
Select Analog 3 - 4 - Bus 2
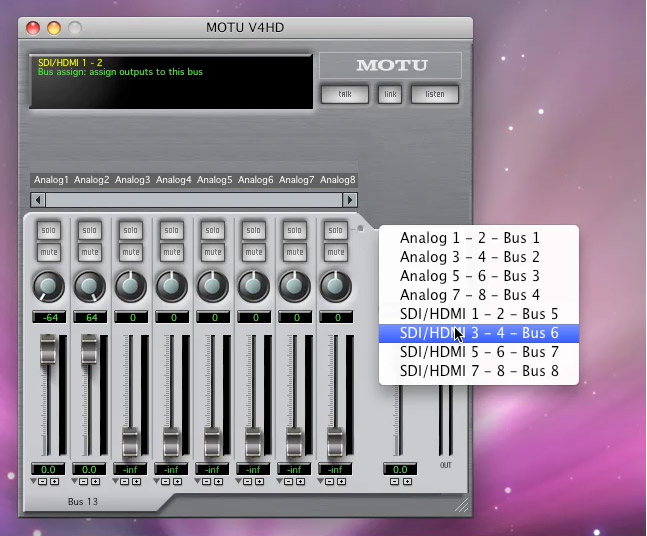click(479, 257)
